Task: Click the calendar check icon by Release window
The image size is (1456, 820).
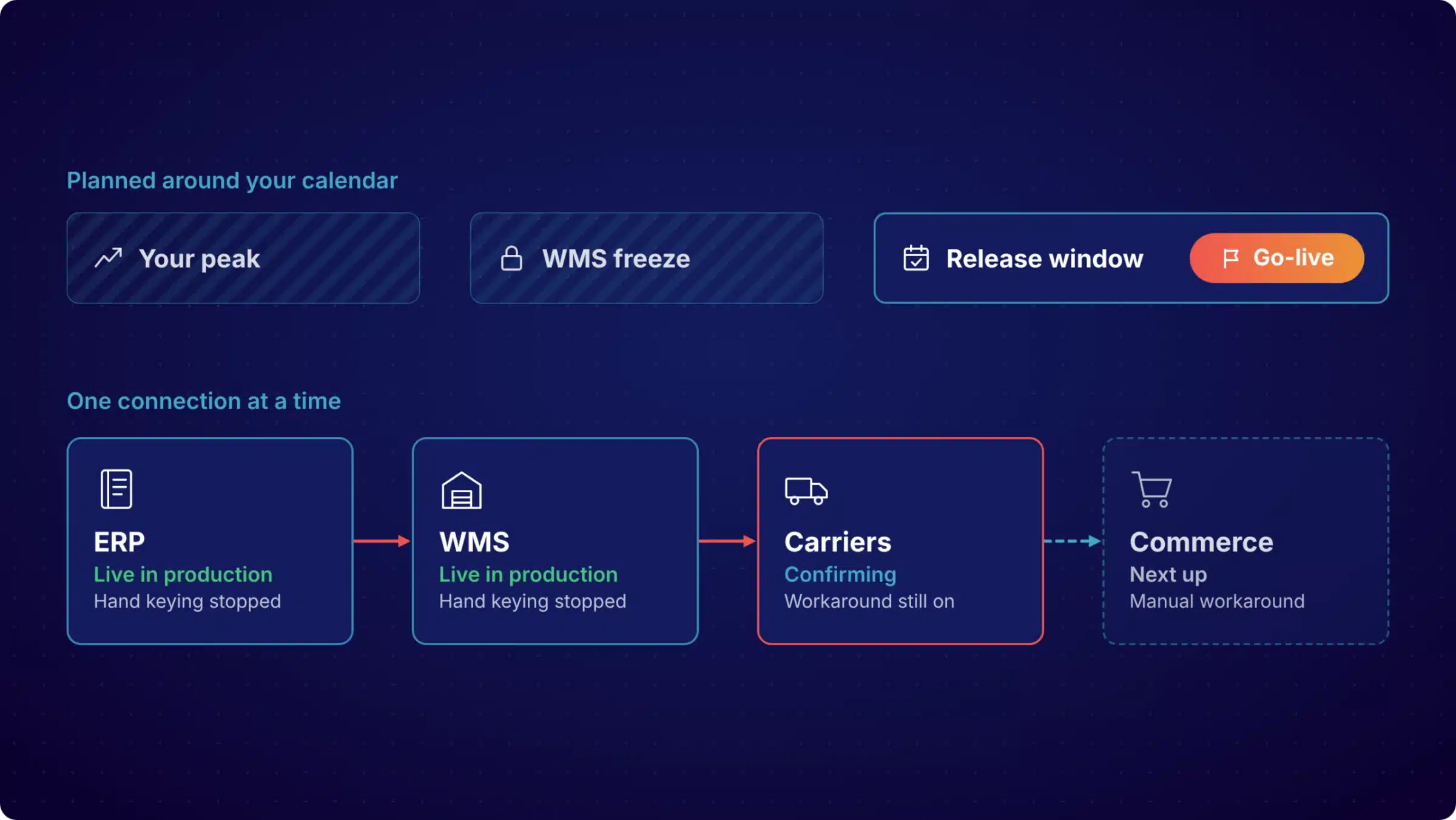Action: pos(916,258)
